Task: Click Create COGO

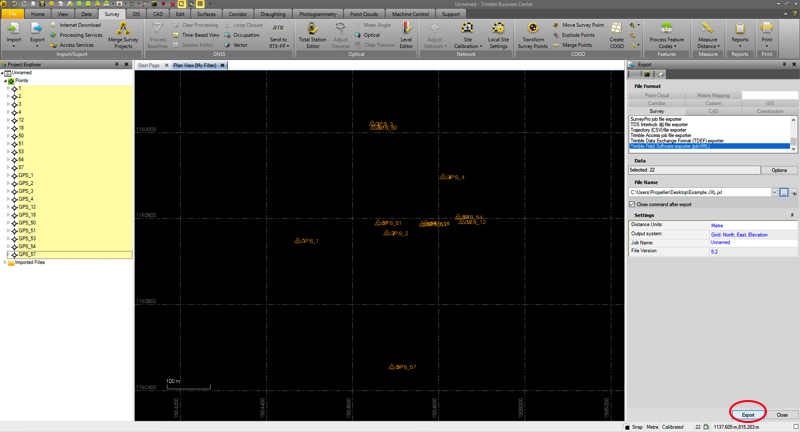Action: pos(616,35)
